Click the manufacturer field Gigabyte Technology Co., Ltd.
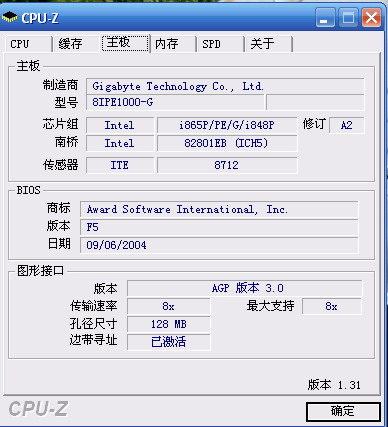The height and width of the screenshot is (427, 388). point(225,86)
